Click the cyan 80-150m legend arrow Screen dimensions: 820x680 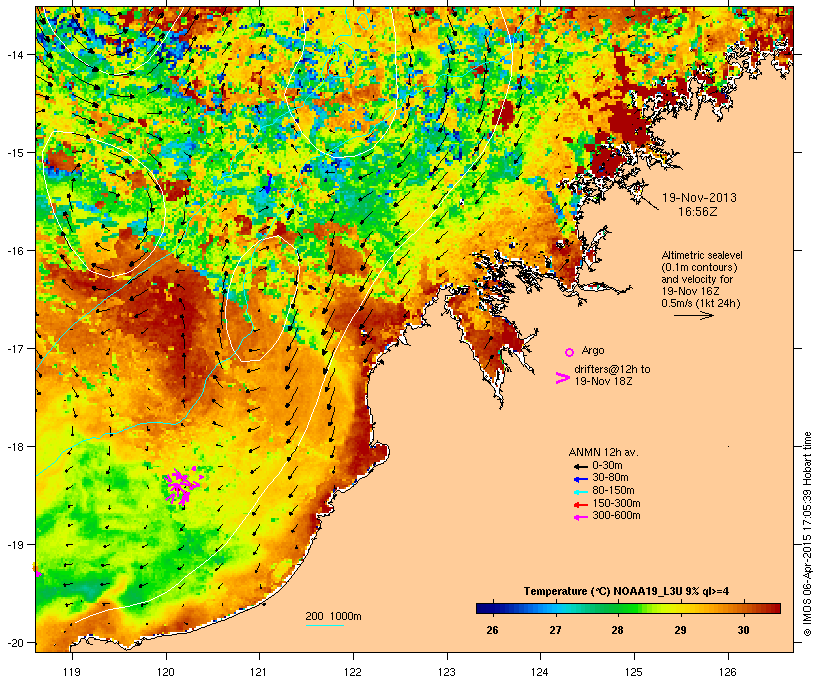click(580, 492)
